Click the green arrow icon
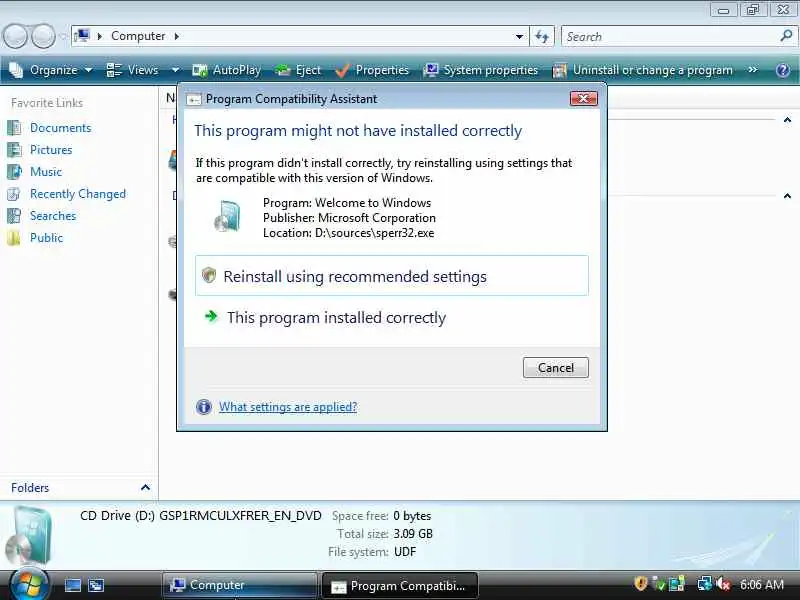 click(211, 316)
